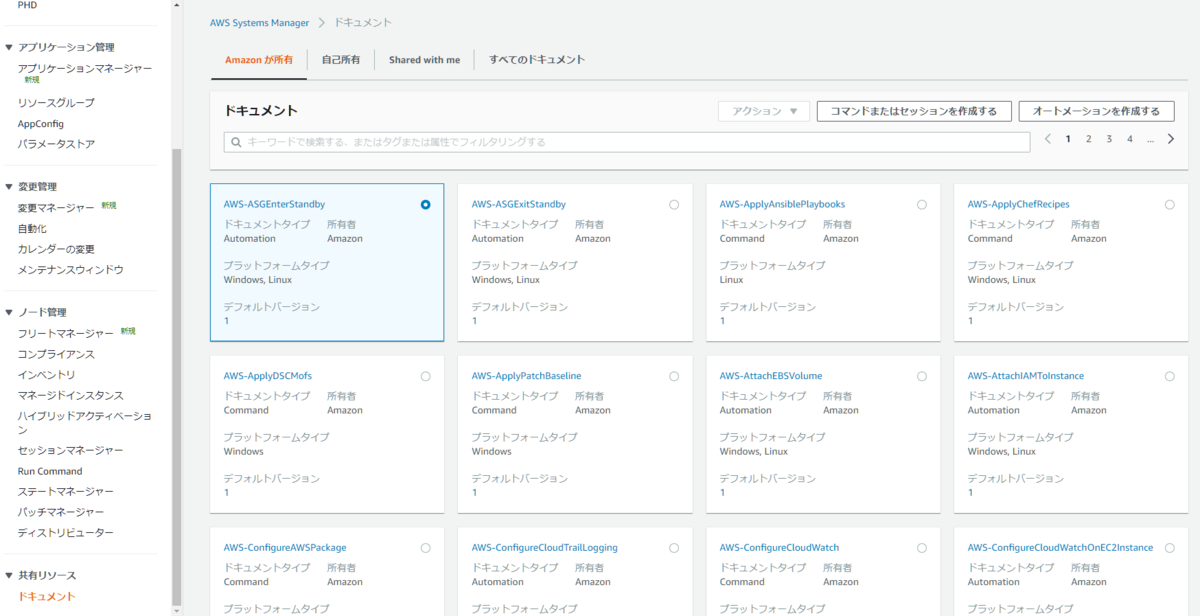
Task: Select the AWS-ConfigureCloudTrailLogging radio button
Action: coord(674,548)
